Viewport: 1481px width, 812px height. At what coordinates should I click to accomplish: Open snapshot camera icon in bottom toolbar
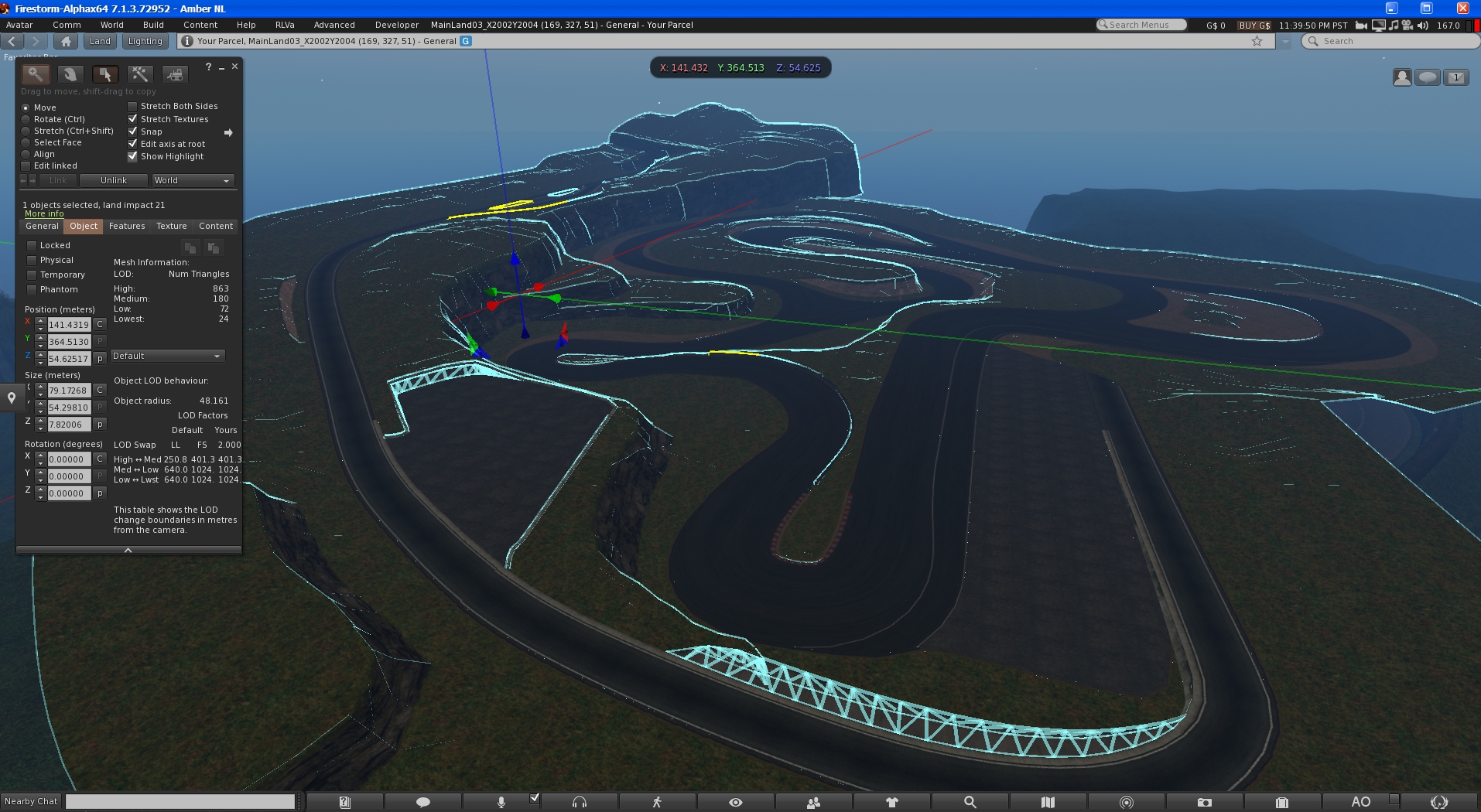1205,802
